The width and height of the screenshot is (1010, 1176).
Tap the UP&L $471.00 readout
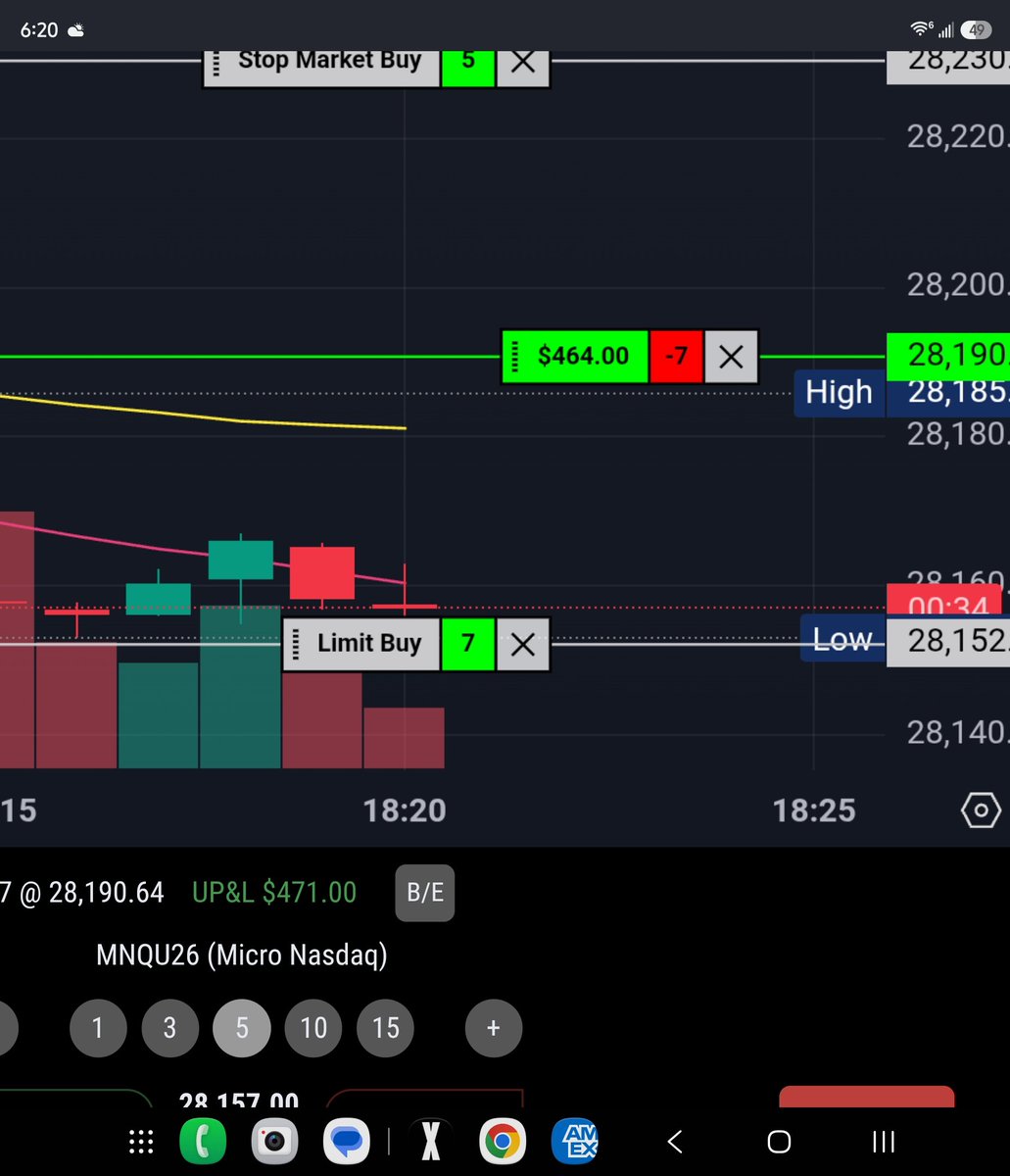coord(274,893)
